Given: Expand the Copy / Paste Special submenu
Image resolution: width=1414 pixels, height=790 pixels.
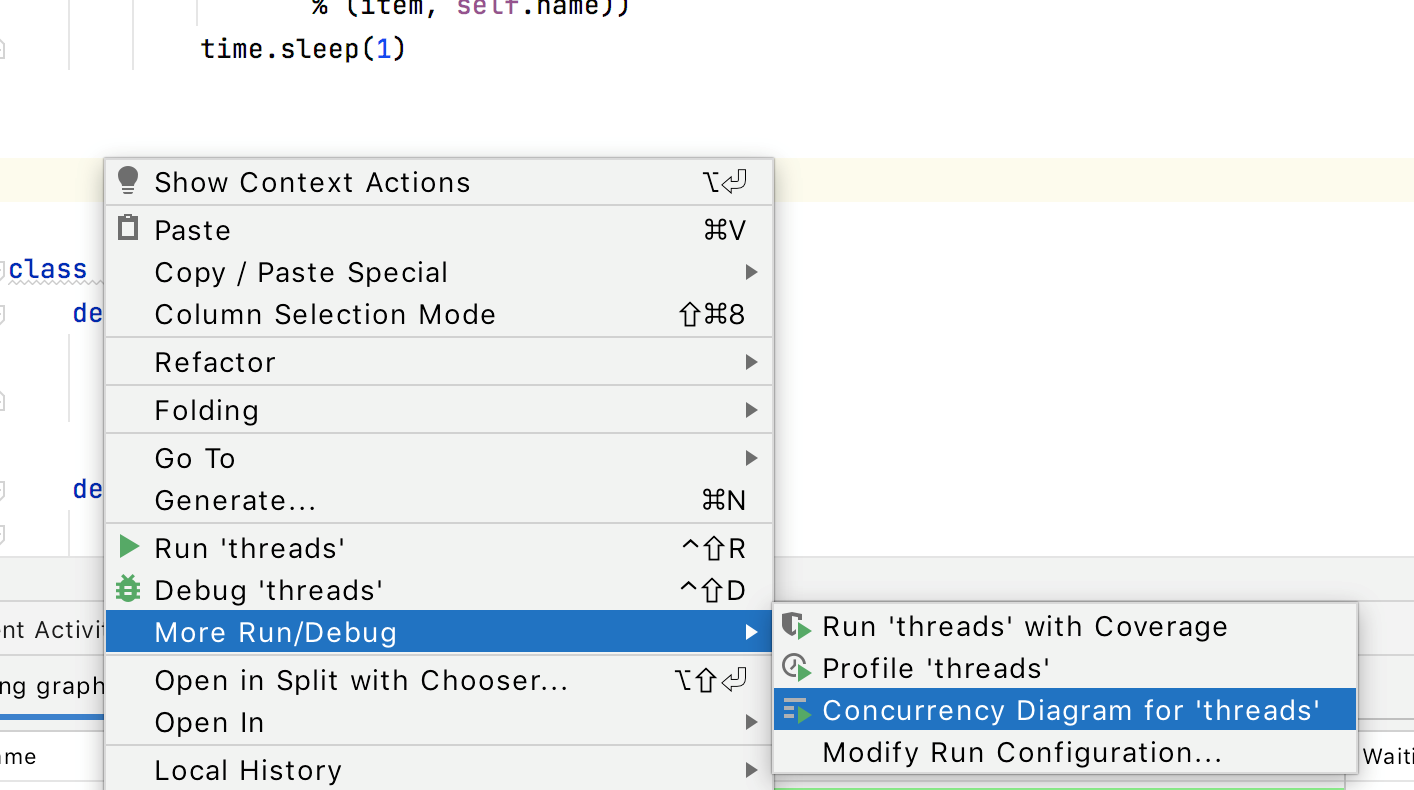Looking at the screenshot, I should 300,272.
